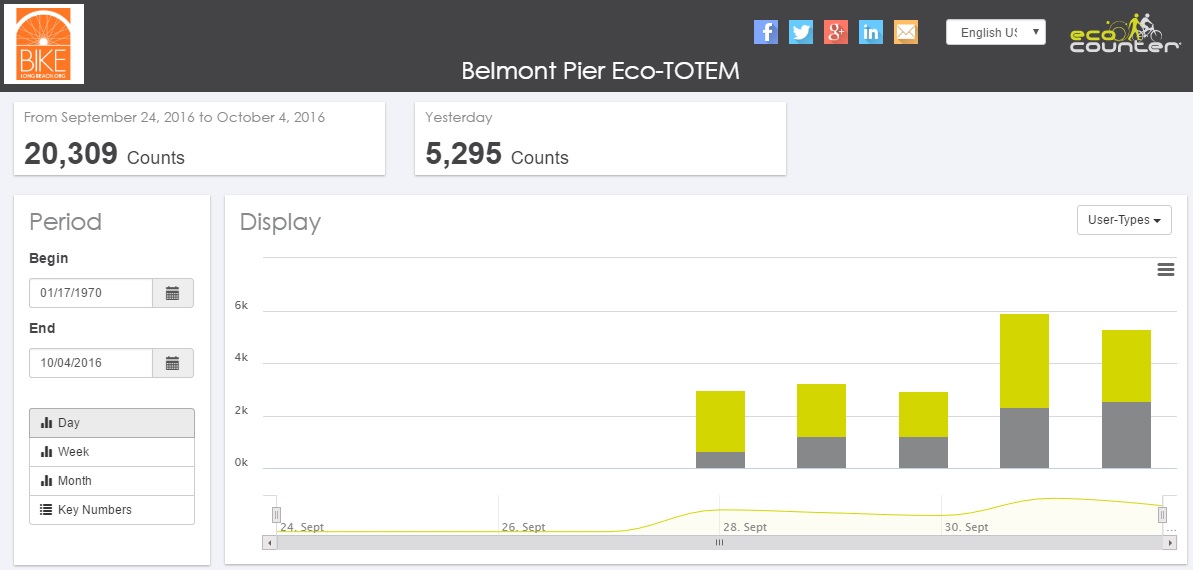Viewport: 1193px width, 570px height.
Task: Share the page on Facebook
Action: (x=766, y=32)
